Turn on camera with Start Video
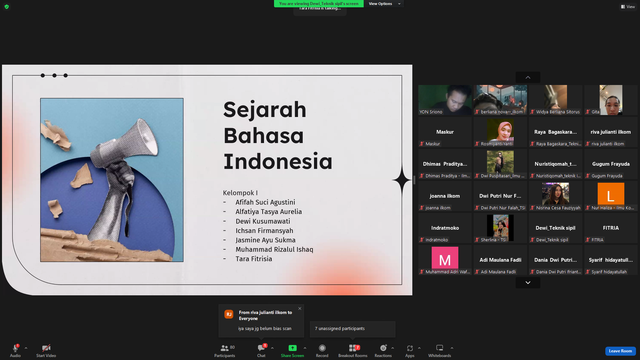Image resolution: width=640 pixels, height=360 pixels. click(x=46, y=350)
